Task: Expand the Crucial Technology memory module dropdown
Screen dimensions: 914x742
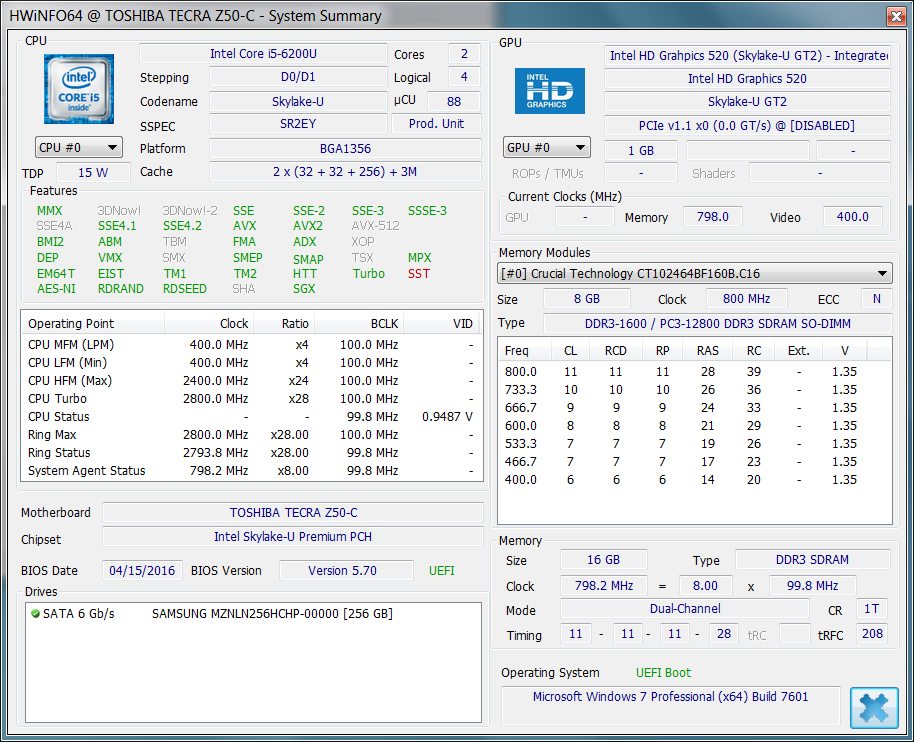Action: [x=695, y=273]
